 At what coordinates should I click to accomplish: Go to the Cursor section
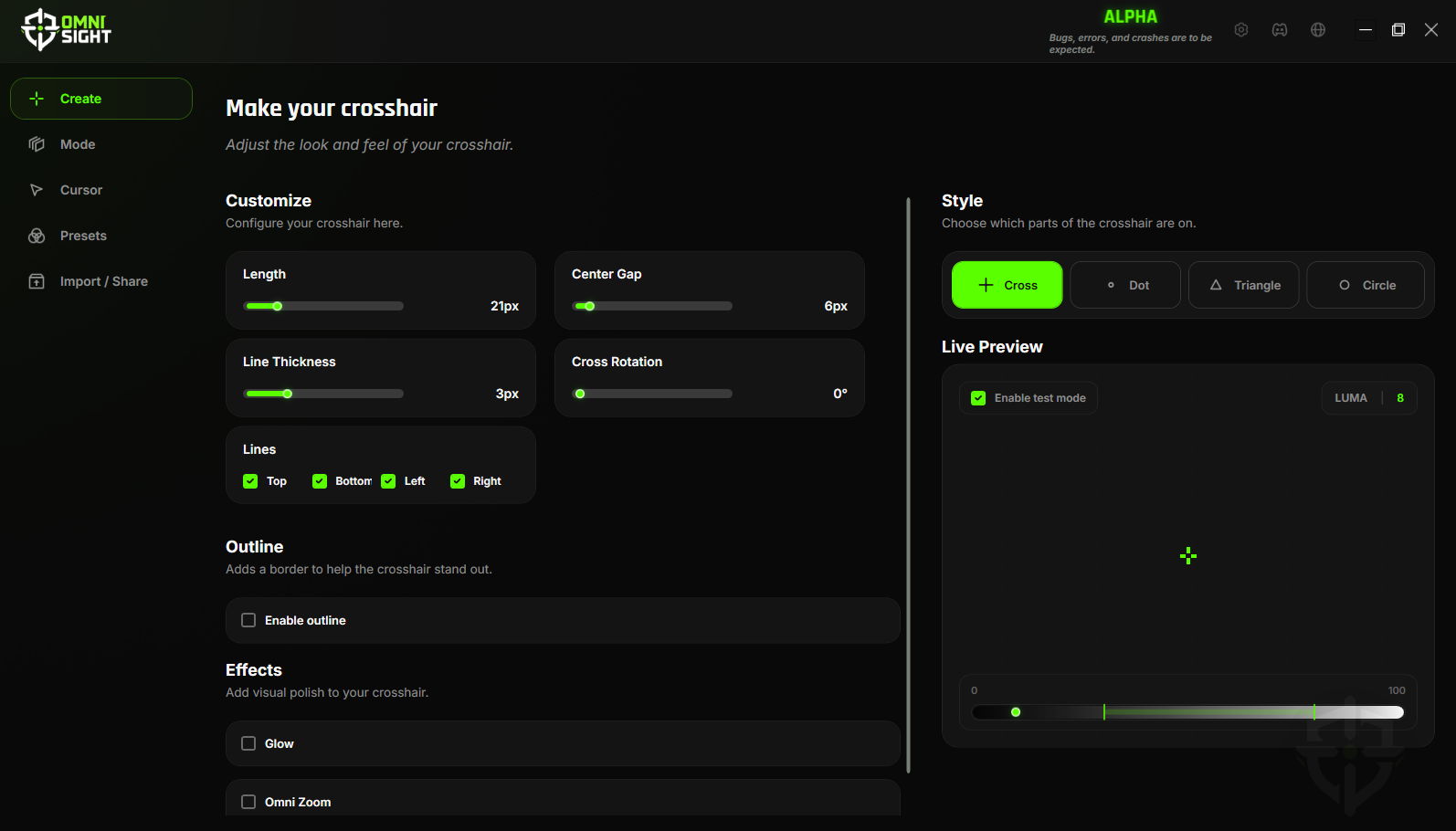(x=101, y=190)
